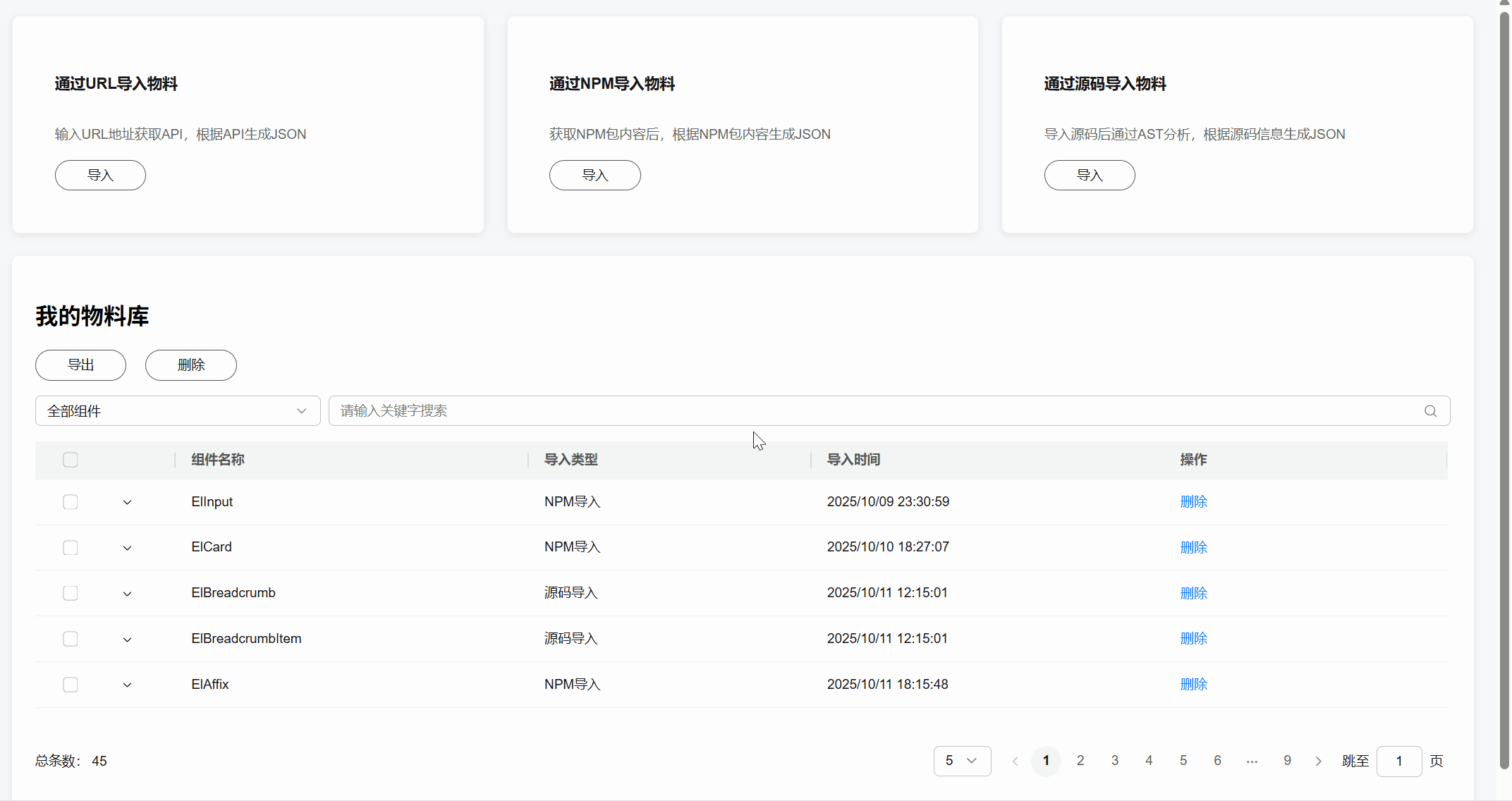Focus the keyword search input field
Viewport: 1512px width, 801px height.
[x=874, y=411]
